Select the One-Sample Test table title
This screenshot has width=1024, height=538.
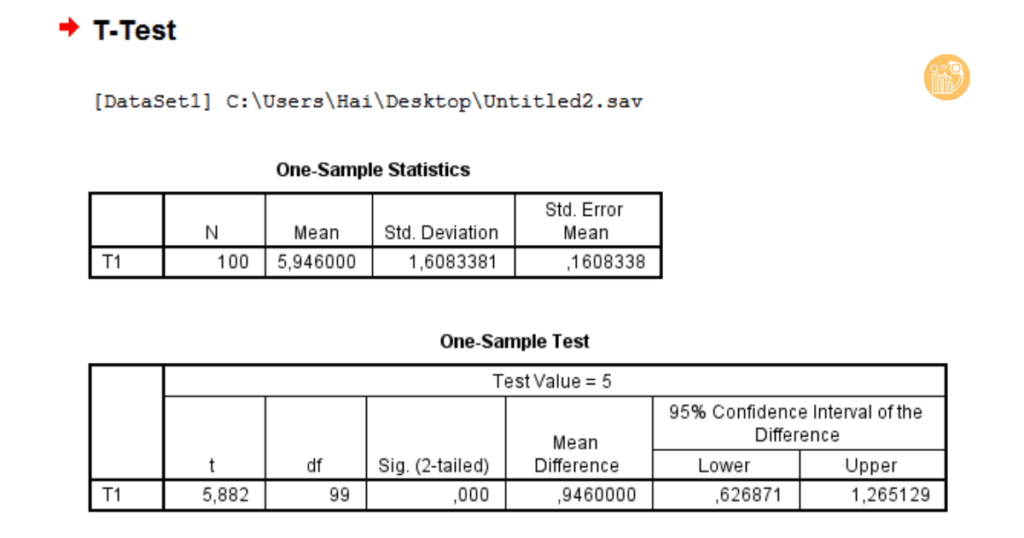[514, 341]
